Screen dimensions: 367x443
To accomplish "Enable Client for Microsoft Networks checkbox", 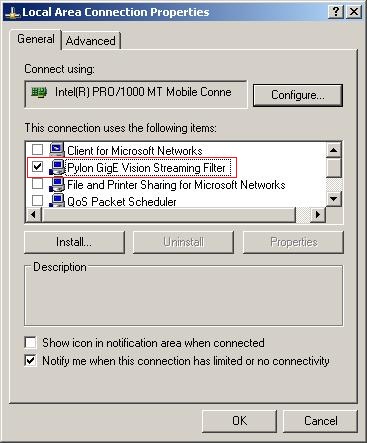I will tap(37, 149).
